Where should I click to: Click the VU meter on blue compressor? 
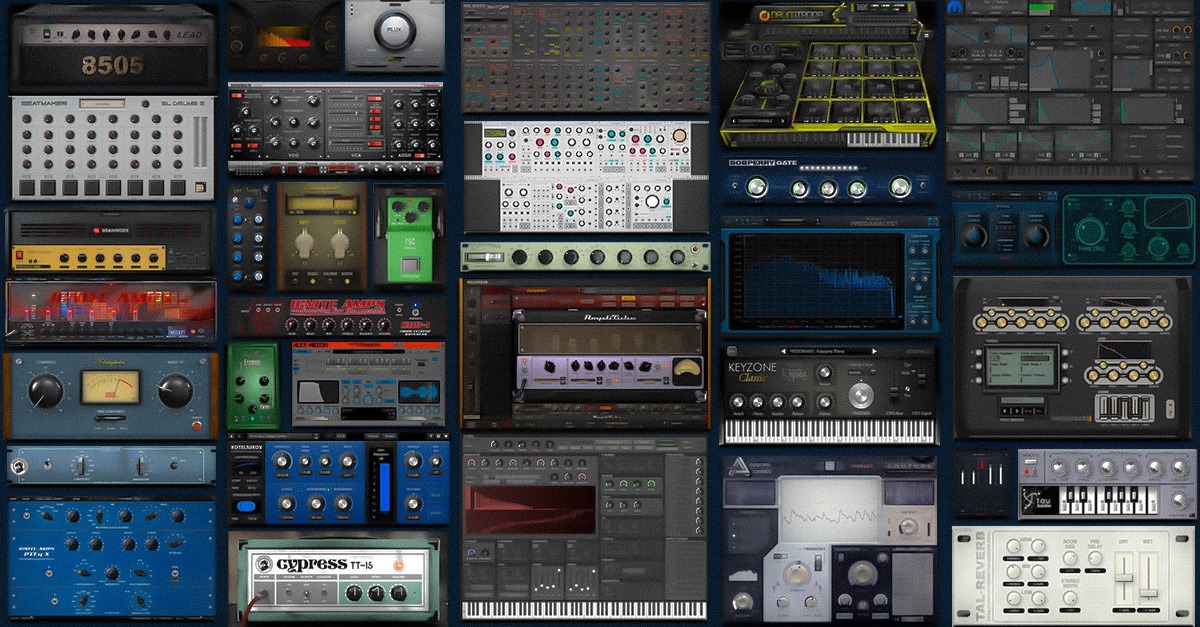point(110,384)
